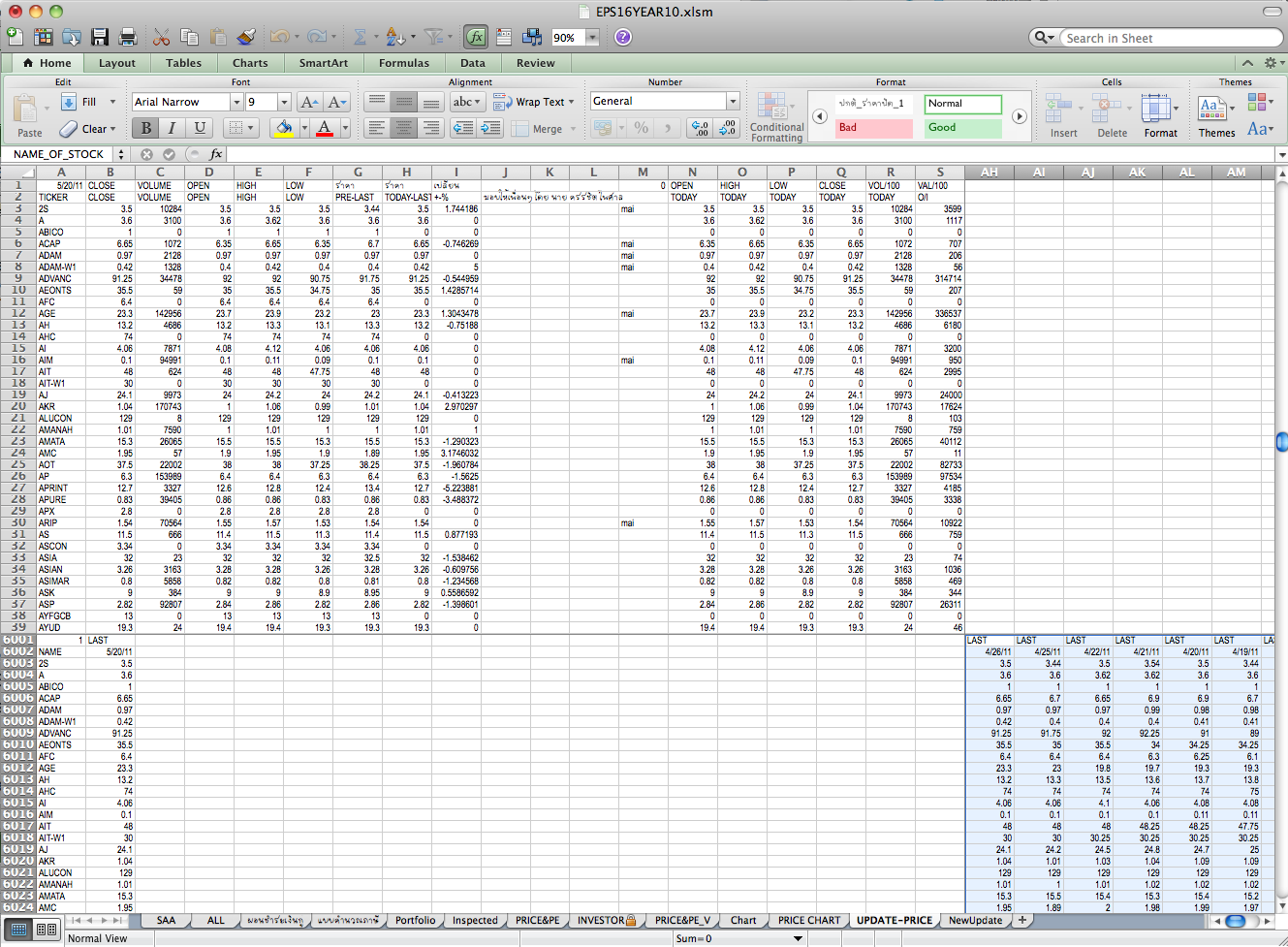Toggle Underline formatting
The image size is (1288, 947).
point(200,128)
